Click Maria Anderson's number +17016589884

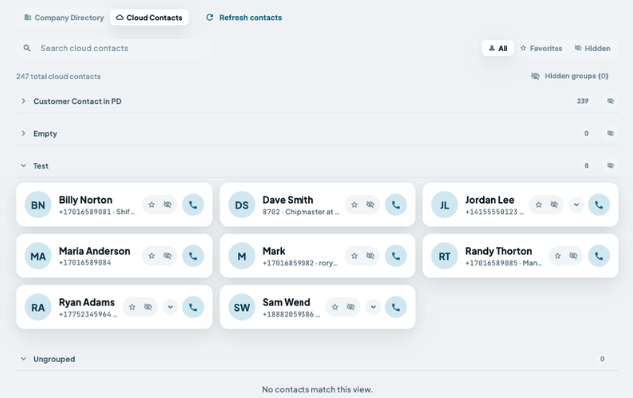85,263
